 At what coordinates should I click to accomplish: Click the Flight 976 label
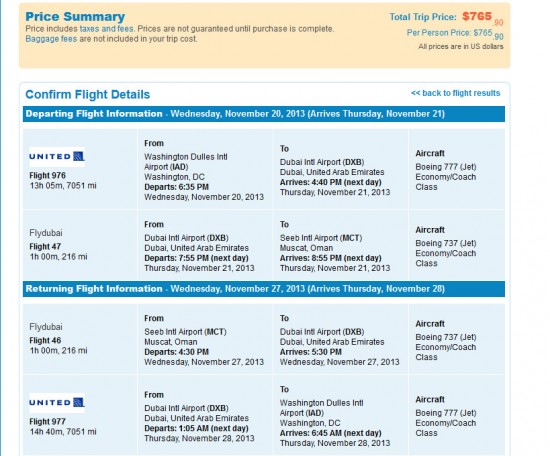tap(47, 176)
